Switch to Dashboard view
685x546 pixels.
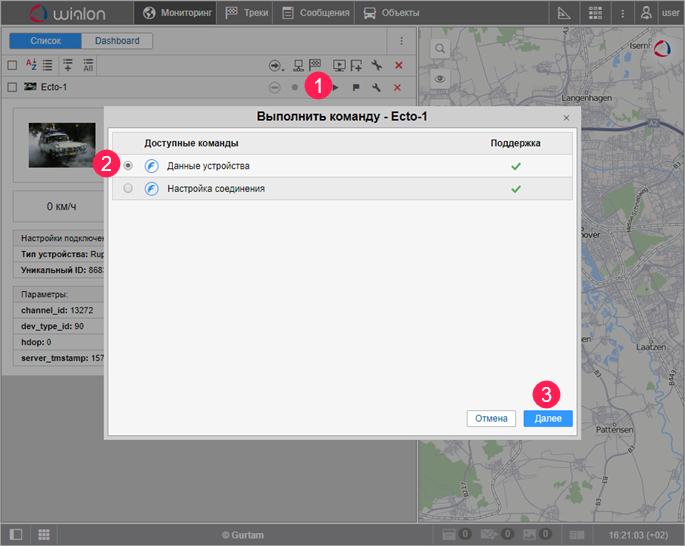coord(117,41)
